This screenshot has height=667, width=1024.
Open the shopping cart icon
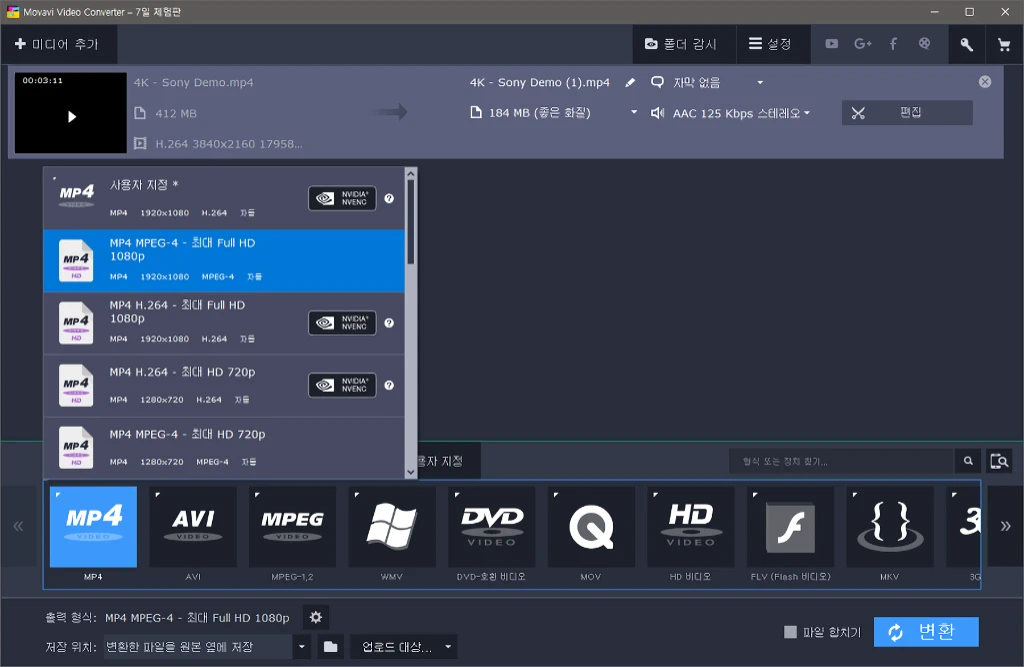pos(1004,44)
